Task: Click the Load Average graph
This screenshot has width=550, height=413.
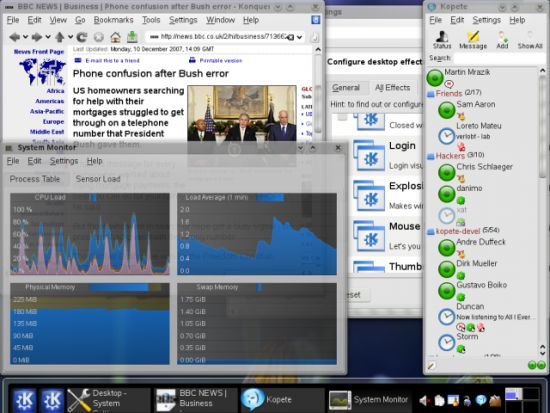Action: [x=257, y=234]
